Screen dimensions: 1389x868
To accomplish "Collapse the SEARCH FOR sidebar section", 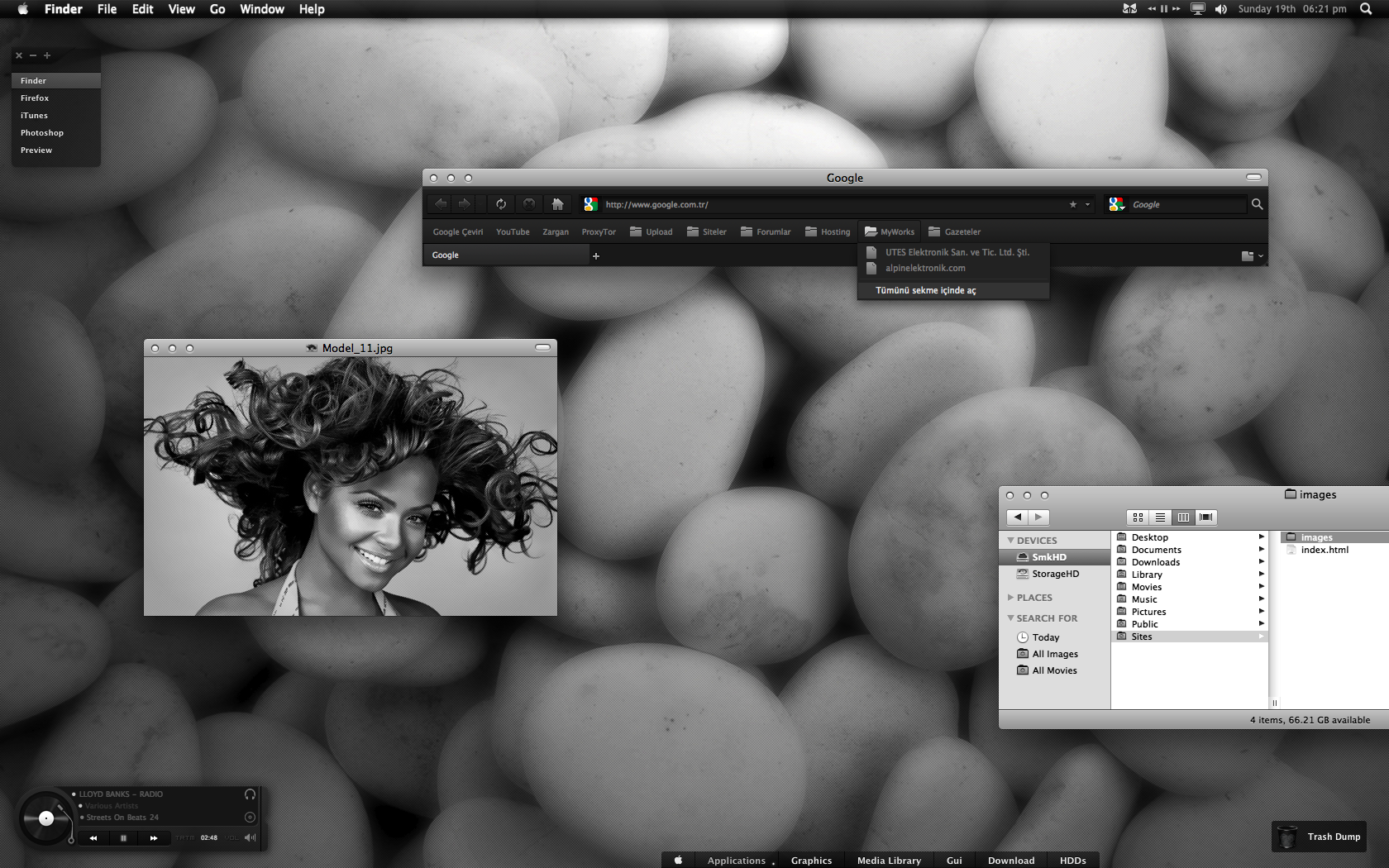I will point(1010,618).
